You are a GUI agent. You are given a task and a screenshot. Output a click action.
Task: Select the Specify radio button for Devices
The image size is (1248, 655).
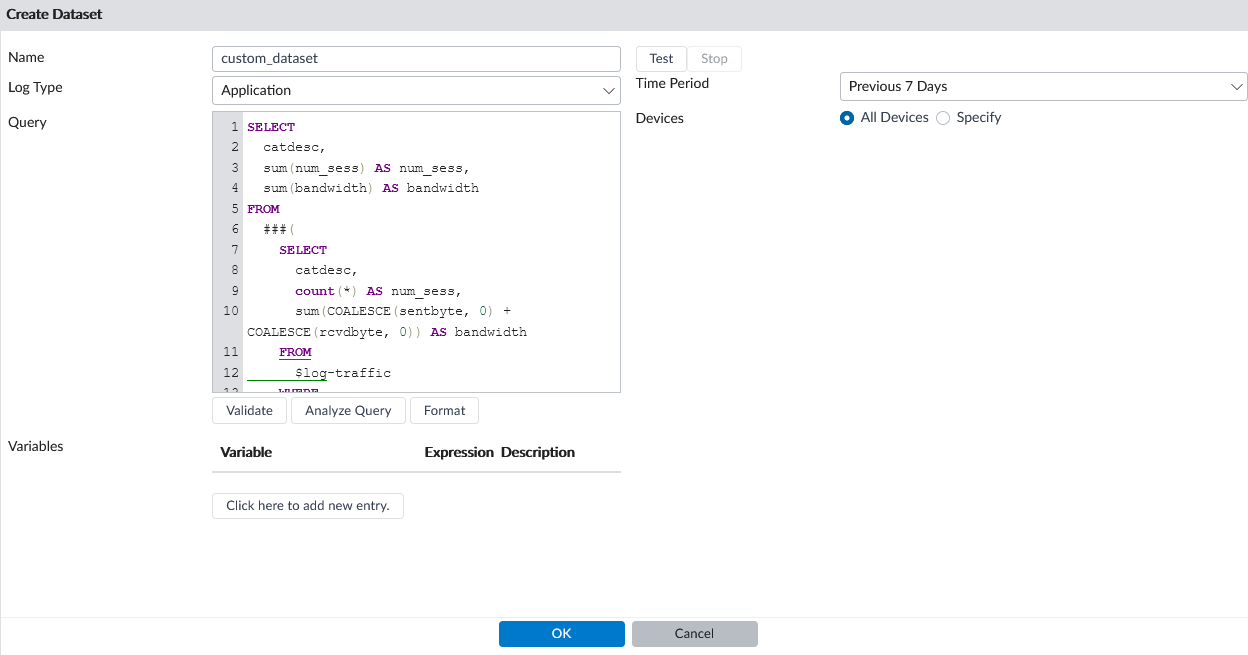[x=943, y=117]
